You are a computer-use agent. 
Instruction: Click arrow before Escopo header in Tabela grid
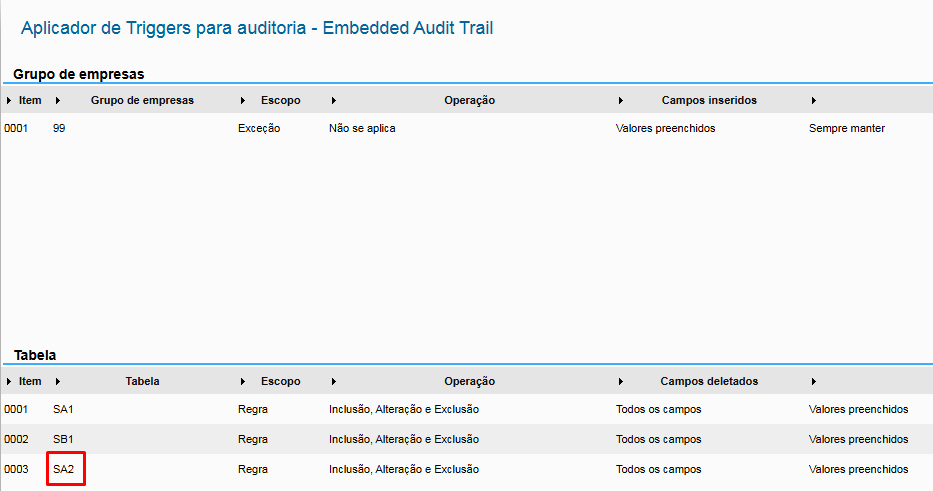[244, 382]
